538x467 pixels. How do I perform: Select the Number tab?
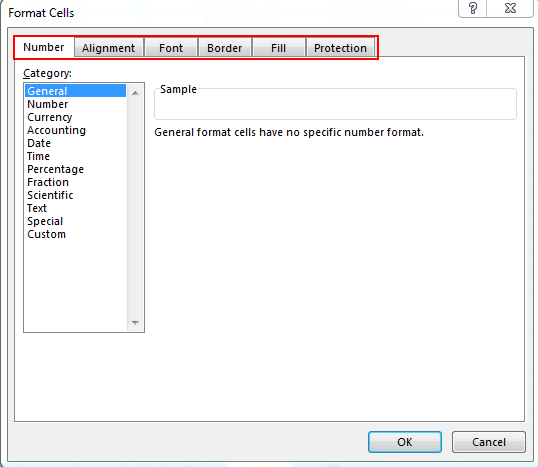pyautogui.click(x=44, y=47)
